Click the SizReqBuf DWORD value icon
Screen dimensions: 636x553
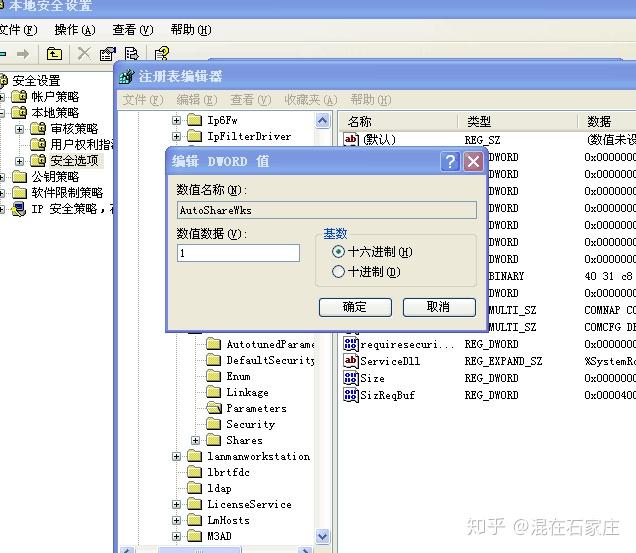tap(351, 395)
